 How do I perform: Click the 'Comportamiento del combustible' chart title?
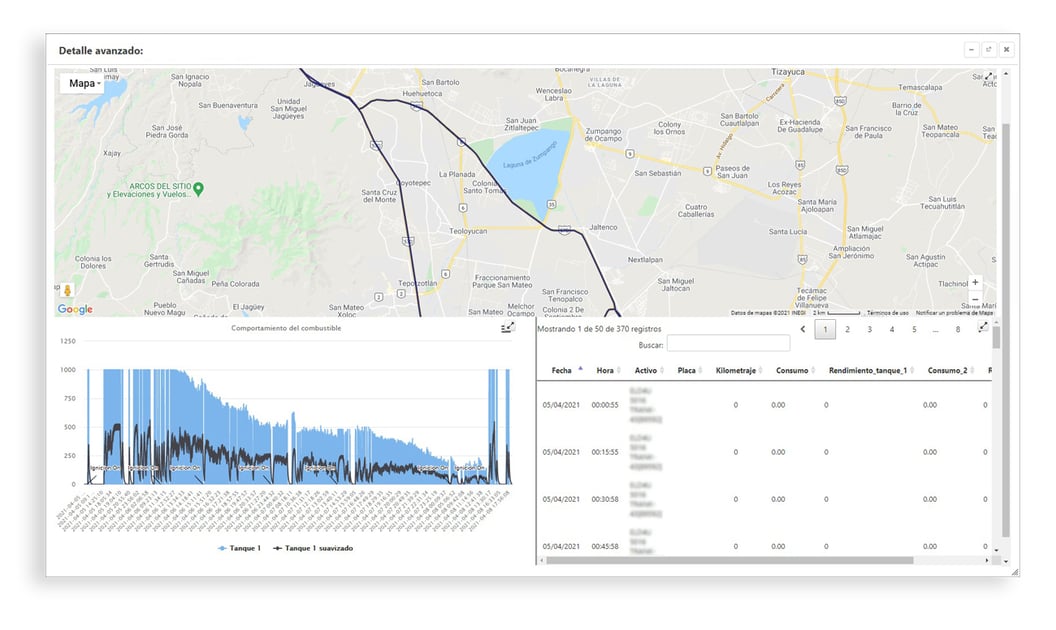[286, 328]
